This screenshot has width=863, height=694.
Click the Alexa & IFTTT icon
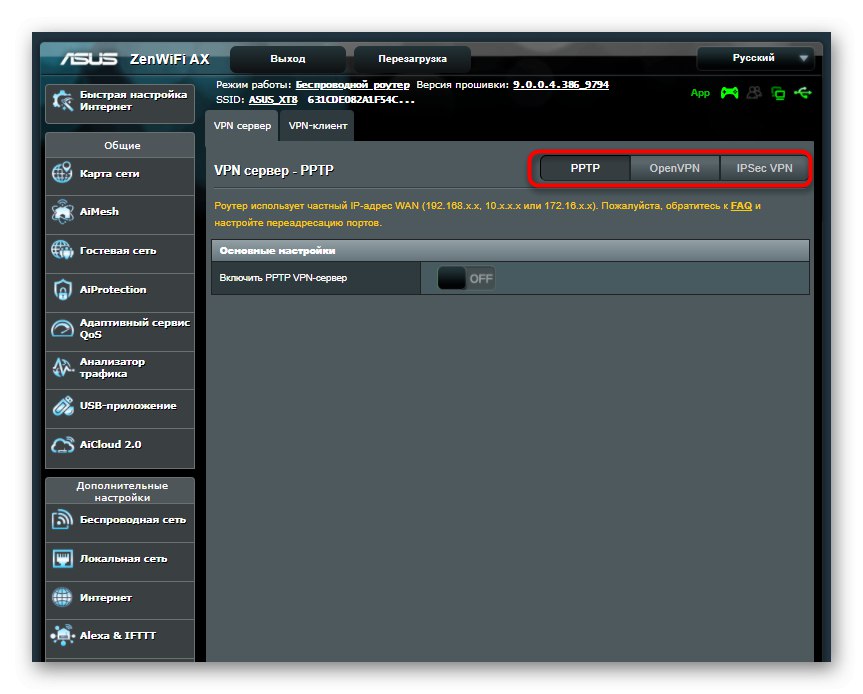point(62,635)
